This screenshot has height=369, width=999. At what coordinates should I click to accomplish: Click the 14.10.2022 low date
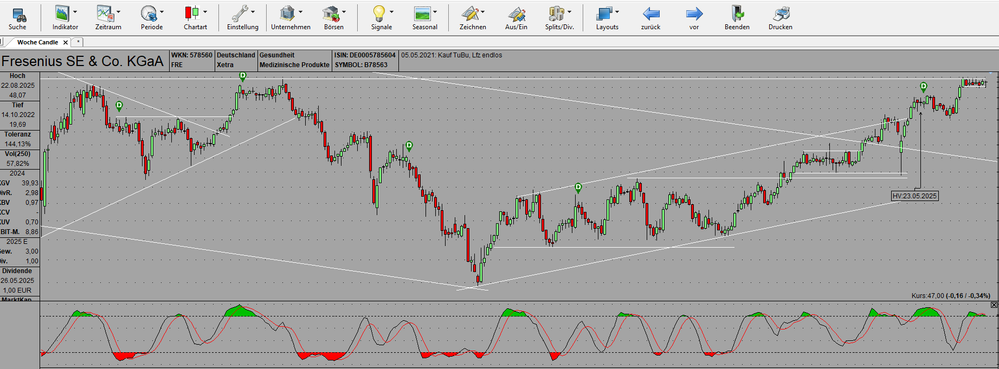pos(18,114)
